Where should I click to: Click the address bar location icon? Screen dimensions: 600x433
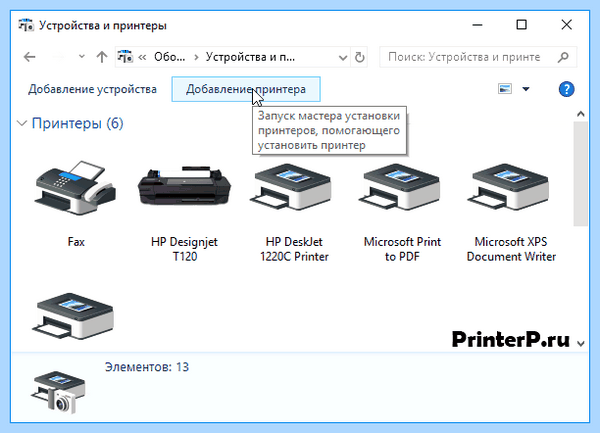pos(125,57)
